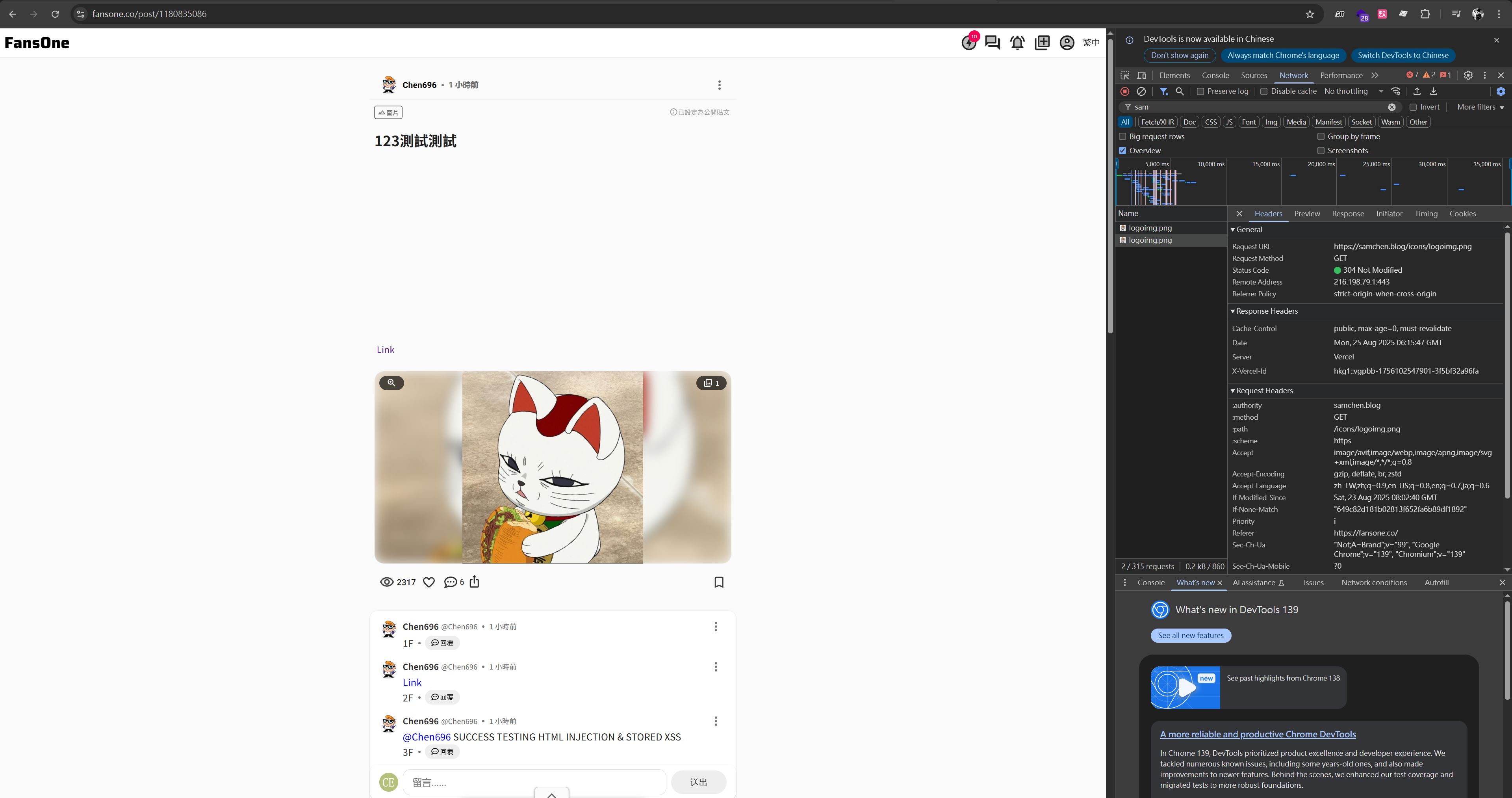Enable Disable cache checkbox

pyautogui.click(x=1264, y=91)
